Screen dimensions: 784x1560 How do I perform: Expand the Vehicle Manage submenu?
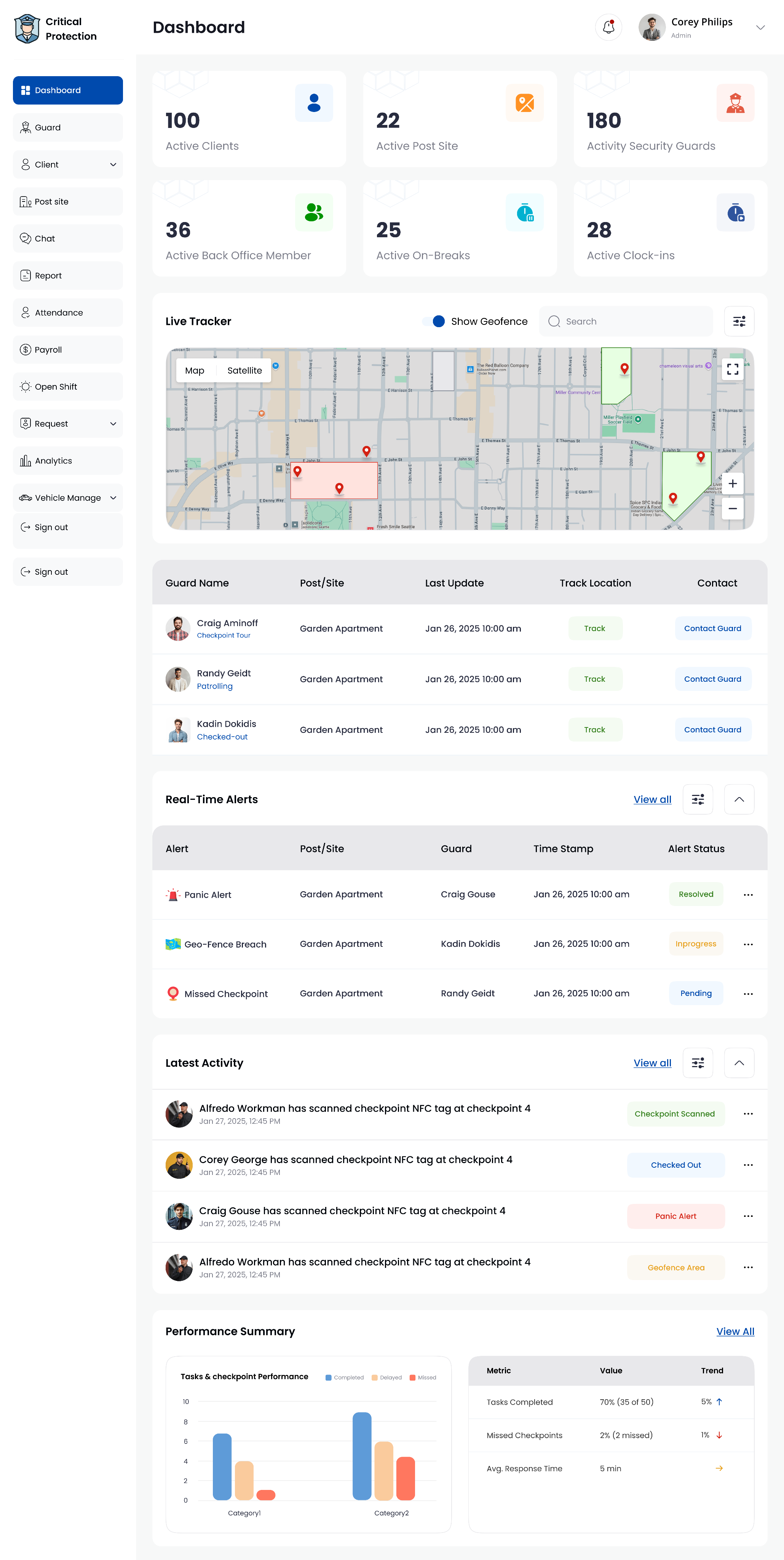[x=113, y=498]
